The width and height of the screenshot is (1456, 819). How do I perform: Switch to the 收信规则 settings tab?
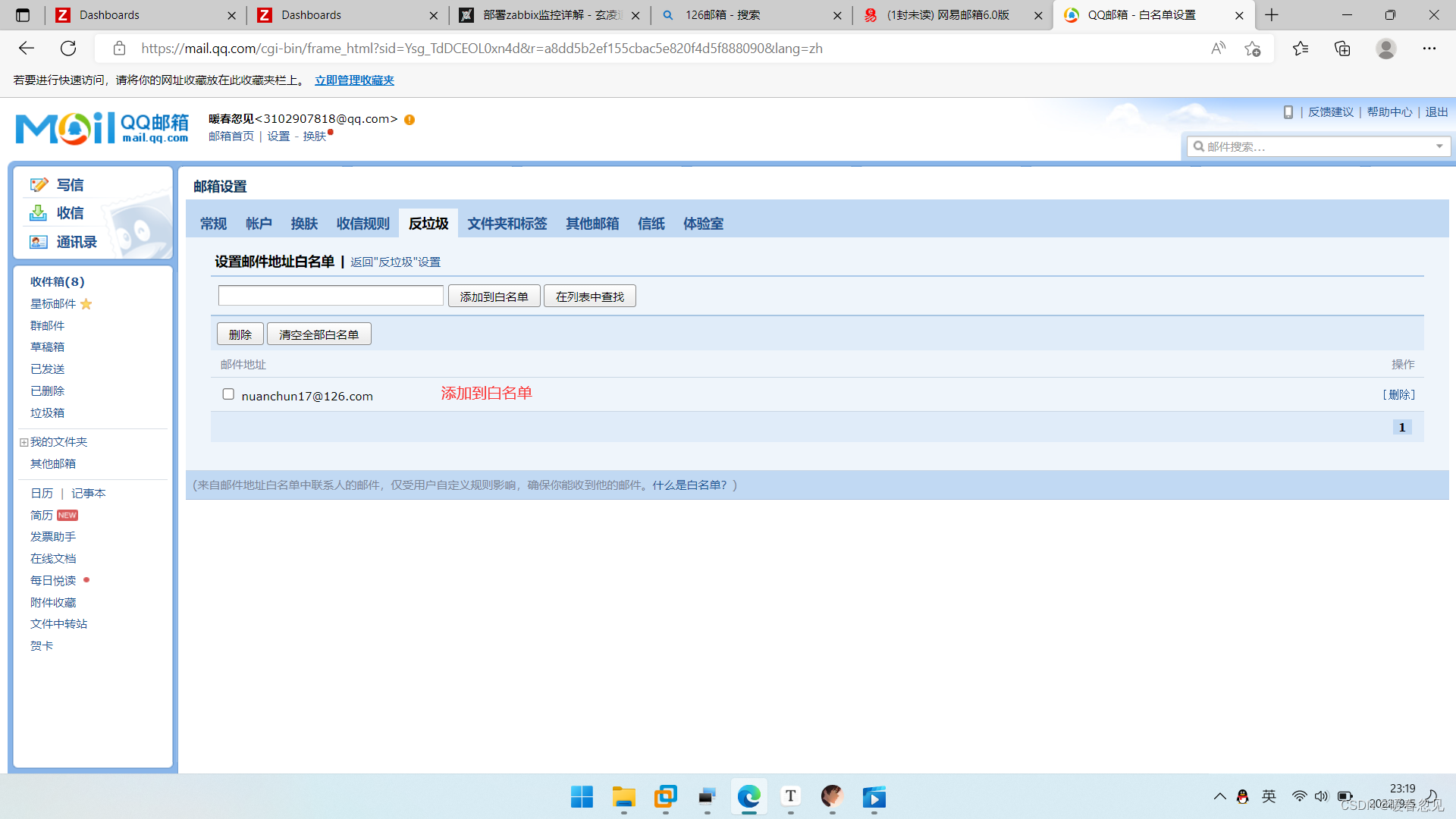point(362,224)
